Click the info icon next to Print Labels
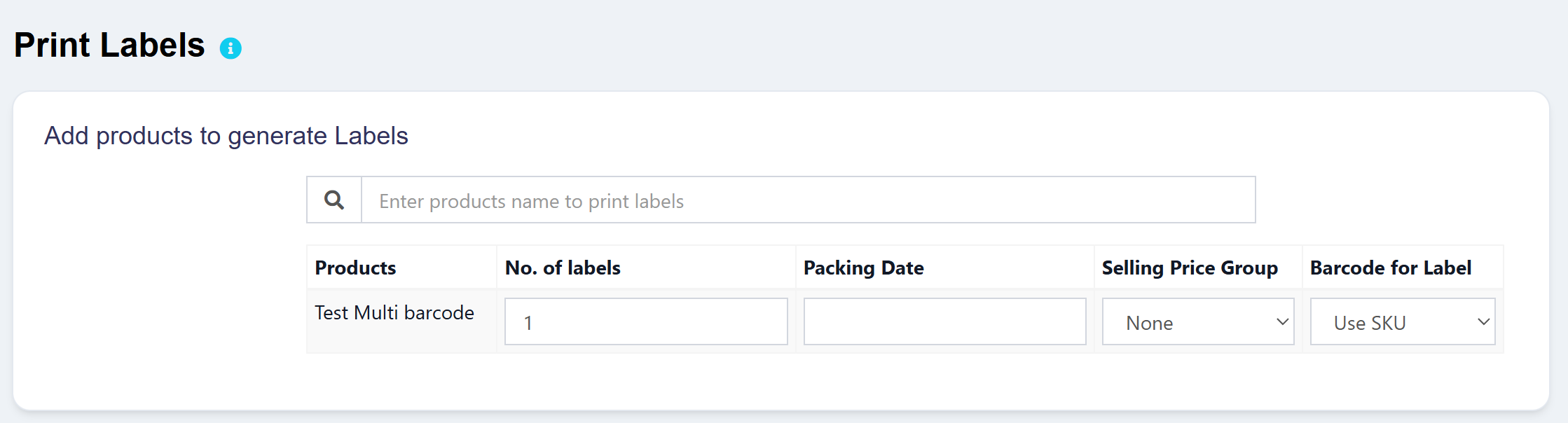1568x423 pixels. (x=229, y=48)
